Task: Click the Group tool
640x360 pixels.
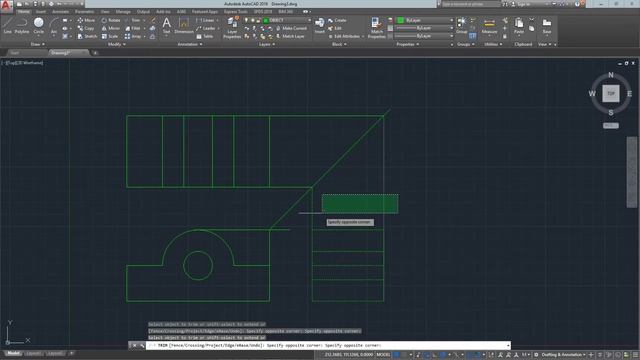Action: click(x=461, y=25)
